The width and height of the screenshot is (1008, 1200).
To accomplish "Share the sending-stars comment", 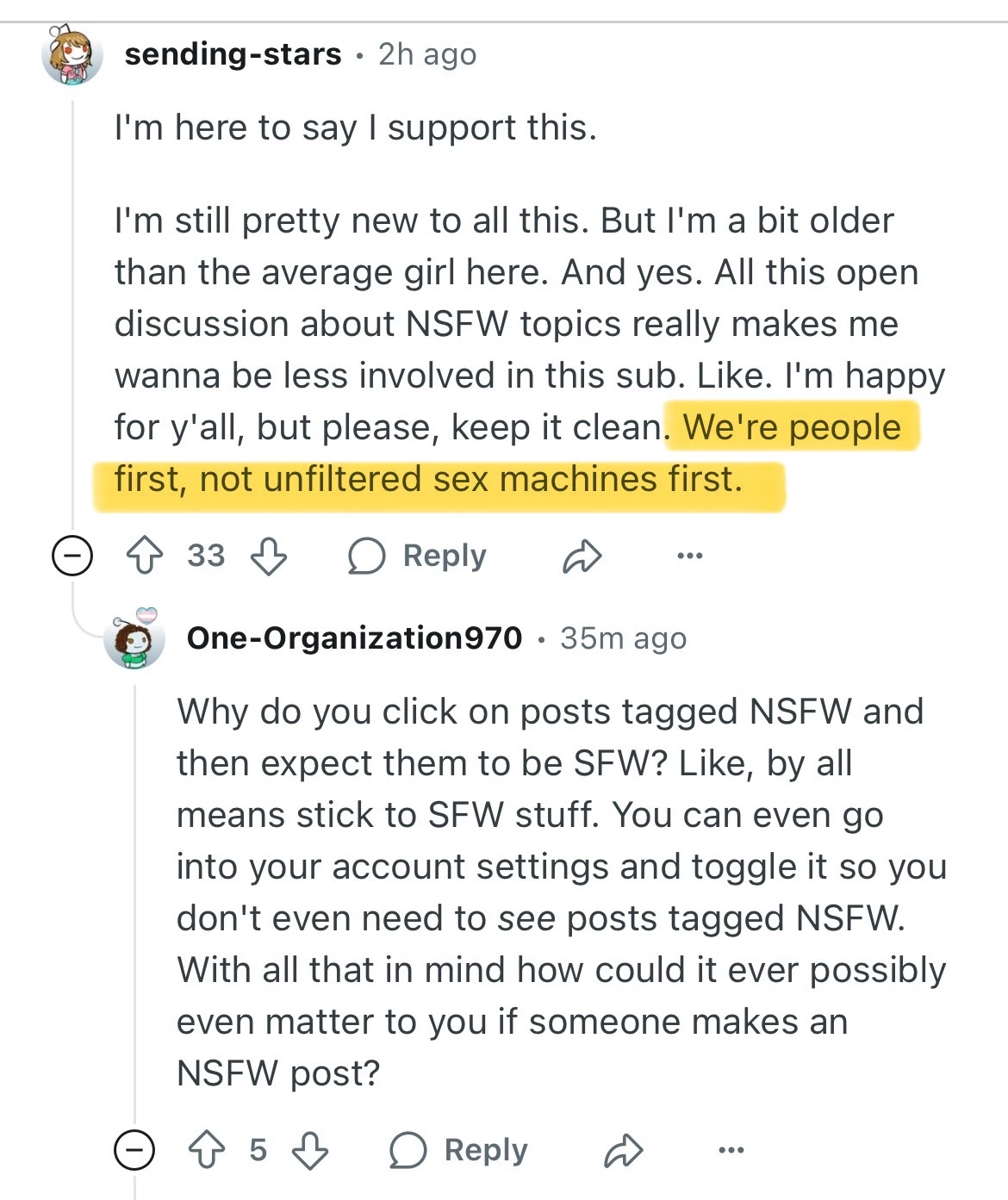I will coord(582,556).
